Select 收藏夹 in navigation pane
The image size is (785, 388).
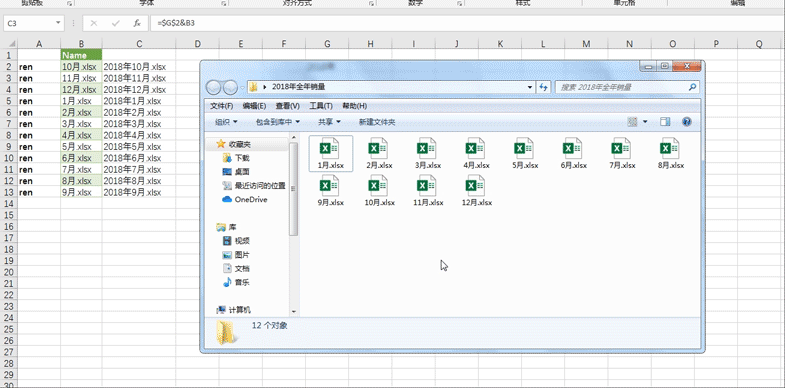(233, 144)
